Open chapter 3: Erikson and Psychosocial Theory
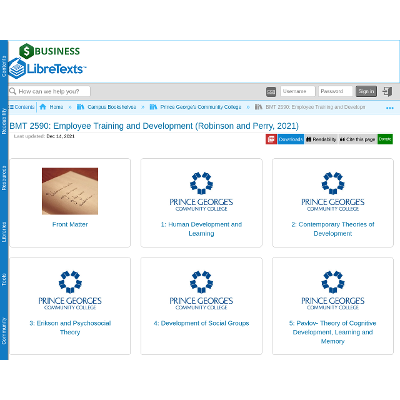The height and width of the screenshot is (400, 400). point(70,328)
